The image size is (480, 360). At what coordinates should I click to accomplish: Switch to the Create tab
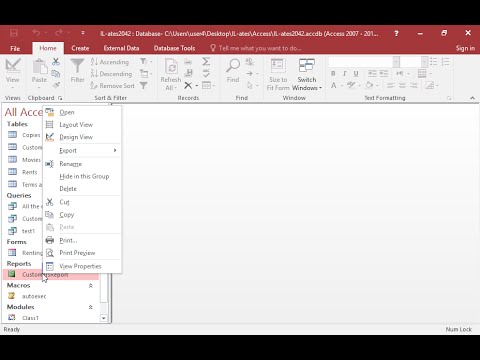tap(80, 48)
